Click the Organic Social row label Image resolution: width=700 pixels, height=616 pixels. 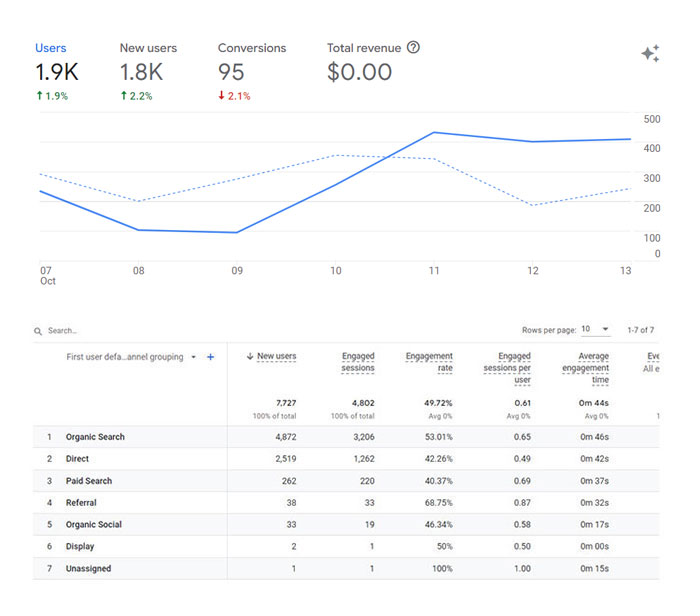click(x=94, y=524)
